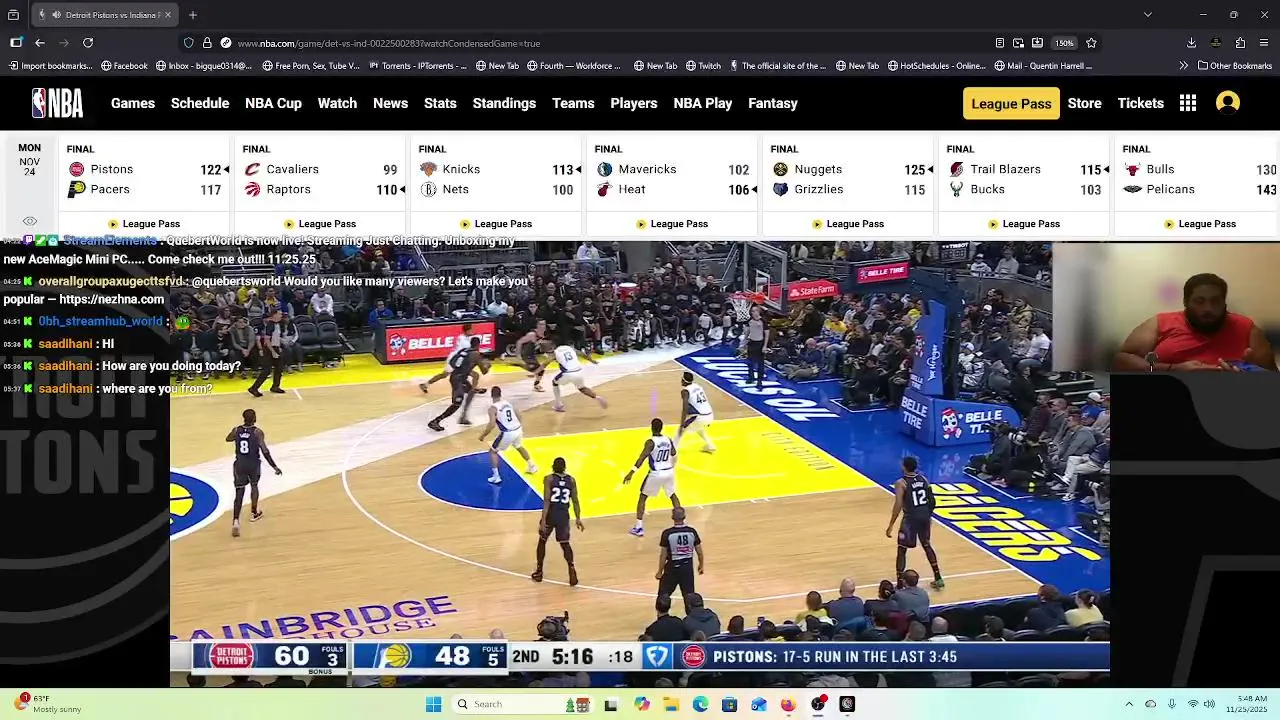Toggle hide scores eye icon
The width and height of the screenshot is (1280, 720).
tap(30, 222)
